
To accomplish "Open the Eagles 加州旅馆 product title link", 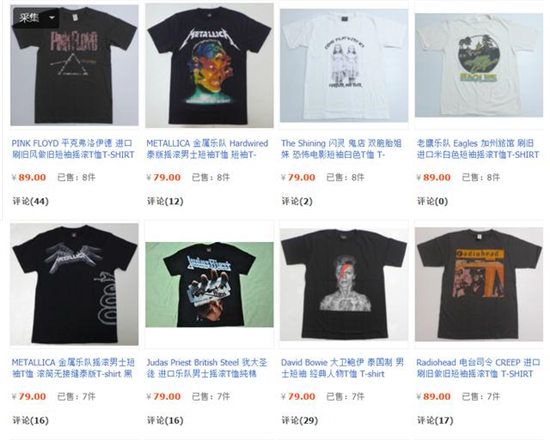I will tap(478, 149).
